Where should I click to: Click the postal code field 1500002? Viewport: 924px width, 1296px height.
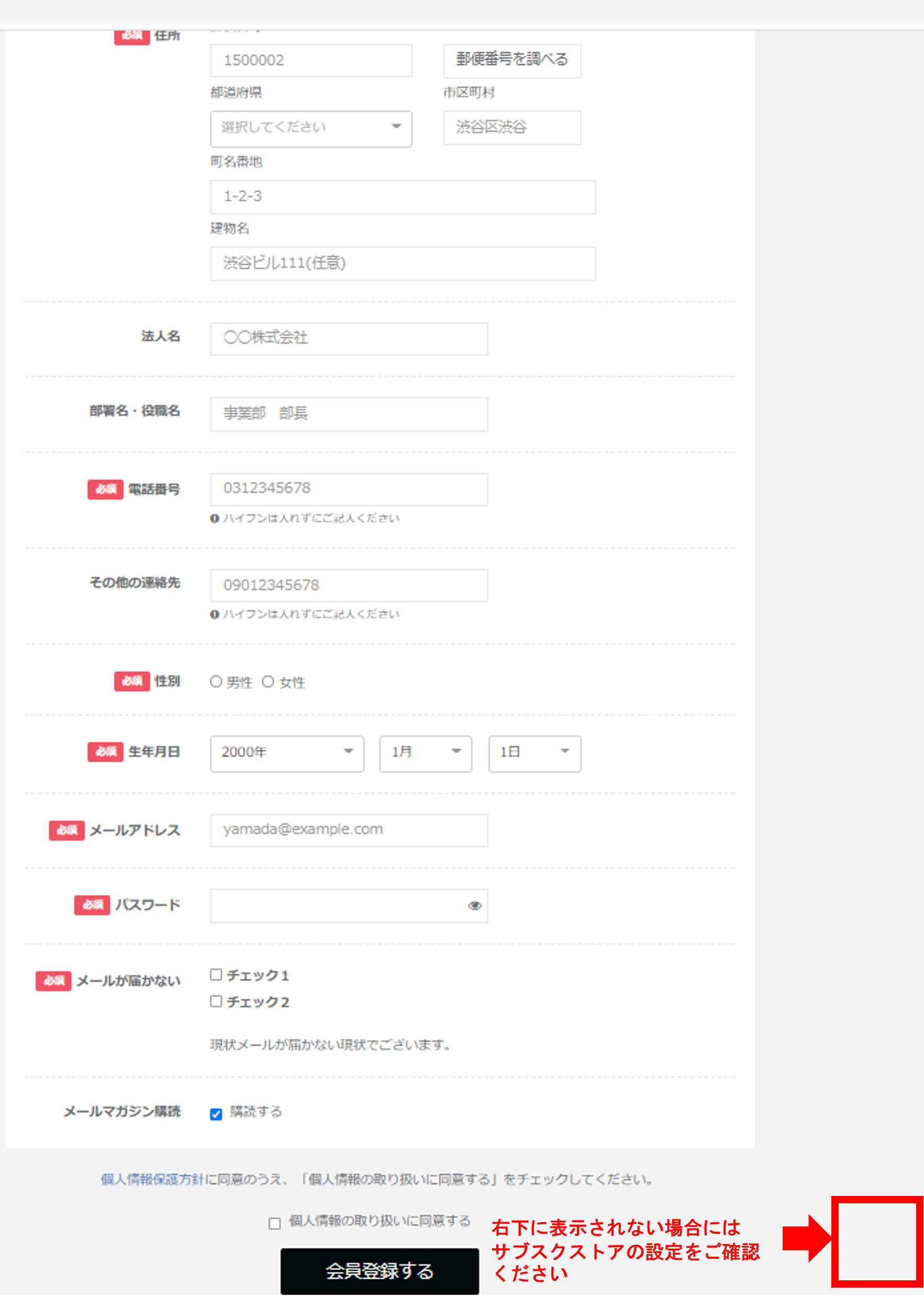tap(311, 60)
